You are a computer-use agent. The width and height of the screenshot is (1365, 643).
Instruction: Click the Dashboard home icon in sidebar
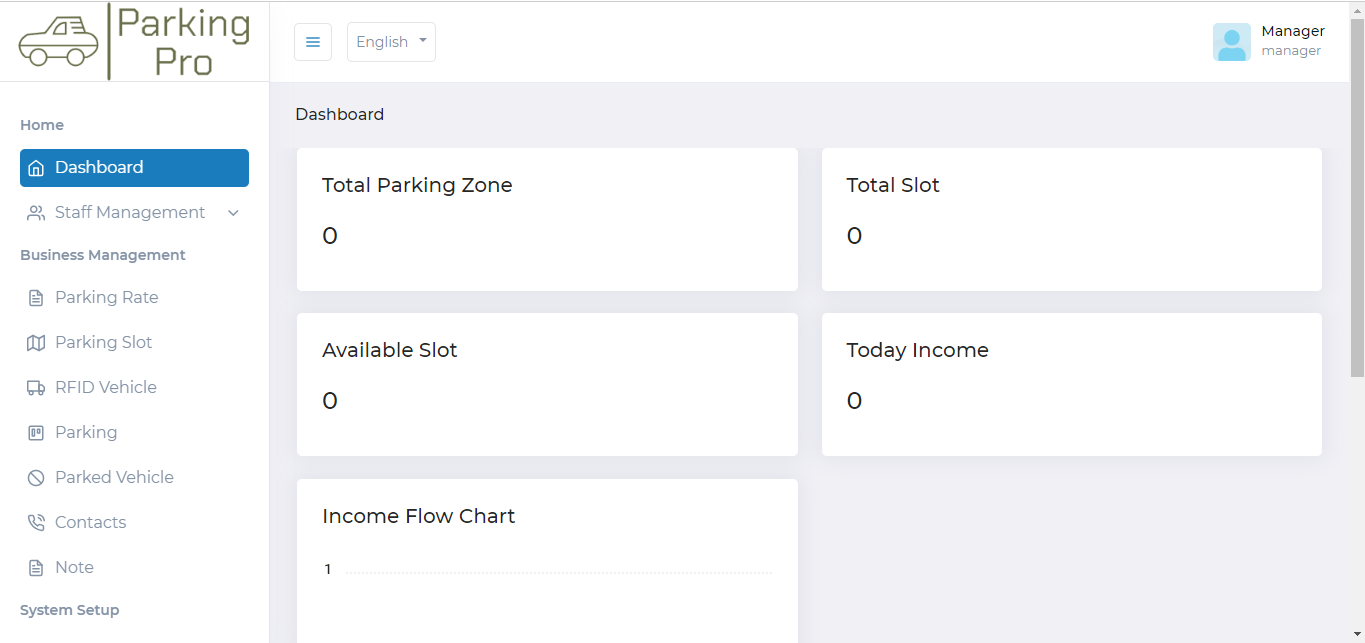[x=36, y=168]
